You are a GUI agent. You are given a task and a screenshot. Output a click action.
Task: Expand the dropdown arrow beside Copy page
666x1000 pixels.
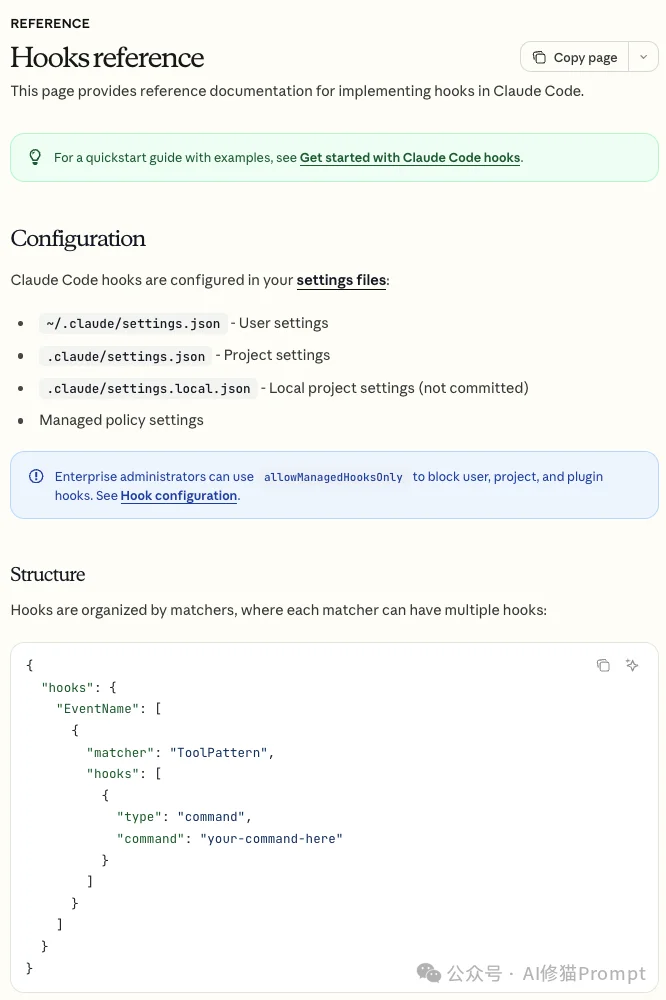(643, 58)
